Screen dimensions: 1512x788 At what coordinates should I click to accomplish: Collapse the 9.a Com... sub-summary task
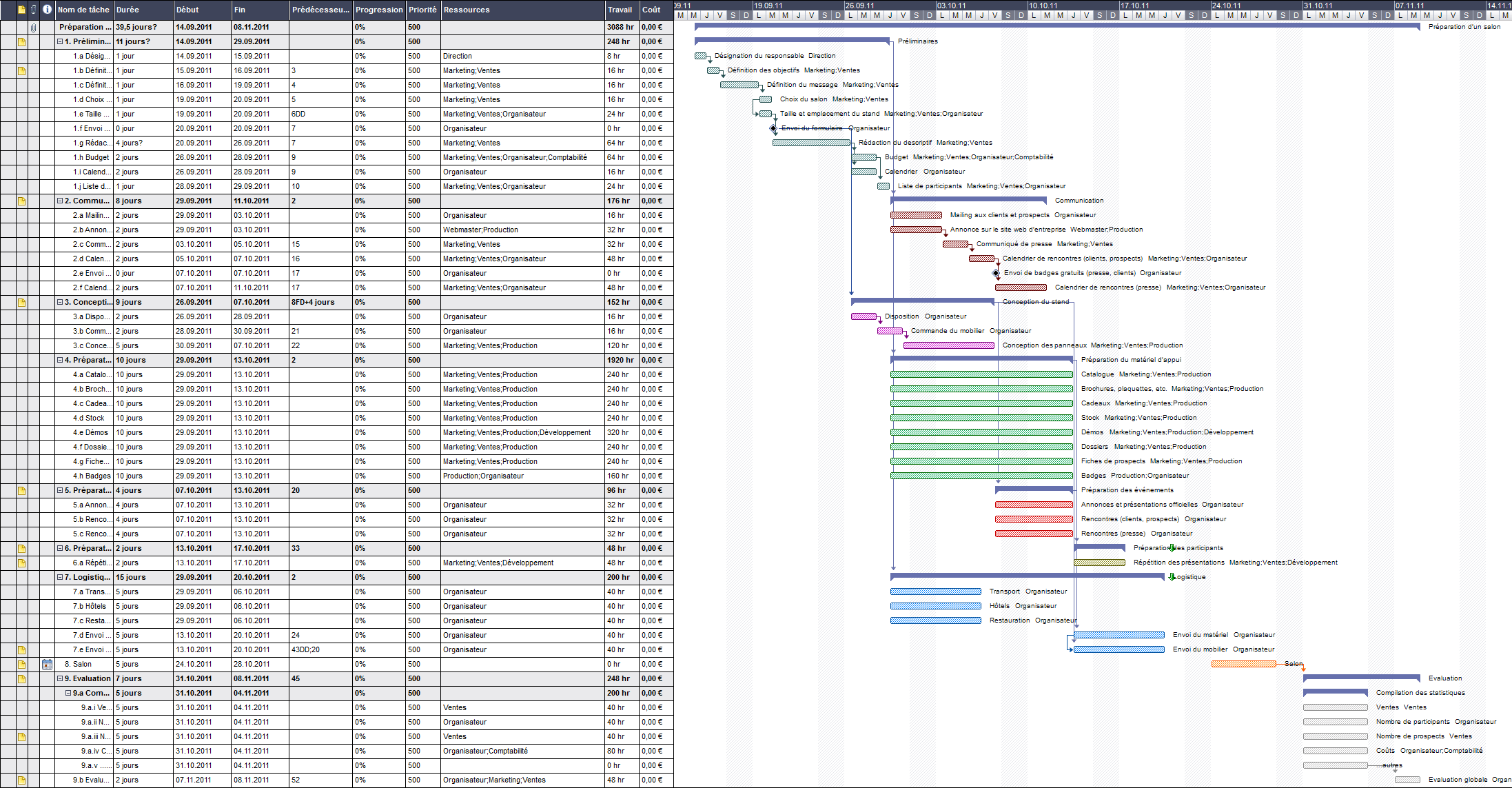[x=68, y=694]
